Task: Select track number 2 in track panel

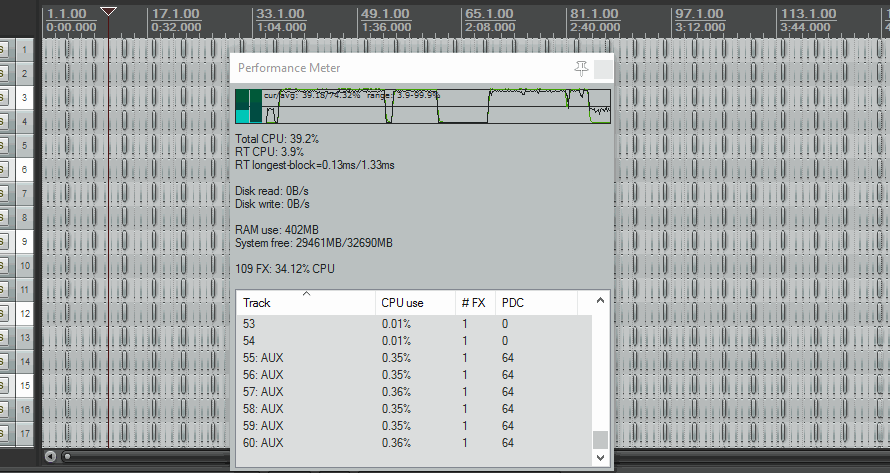Action: (24, 74)
